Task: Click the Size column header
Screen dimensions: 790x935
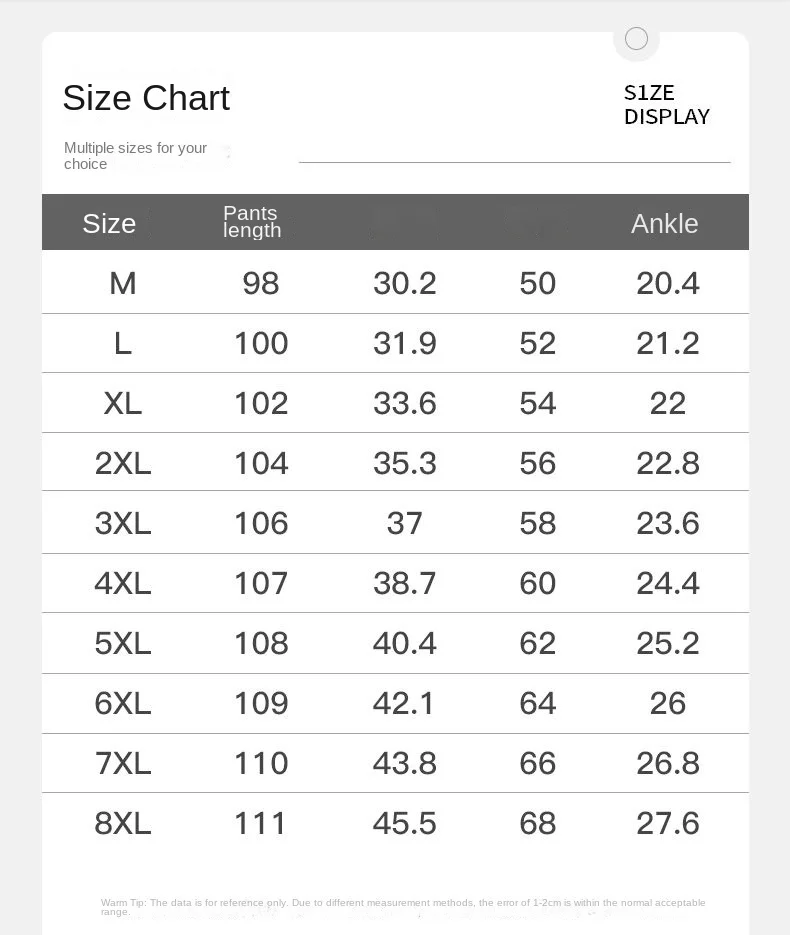Action: coord(109,224)
